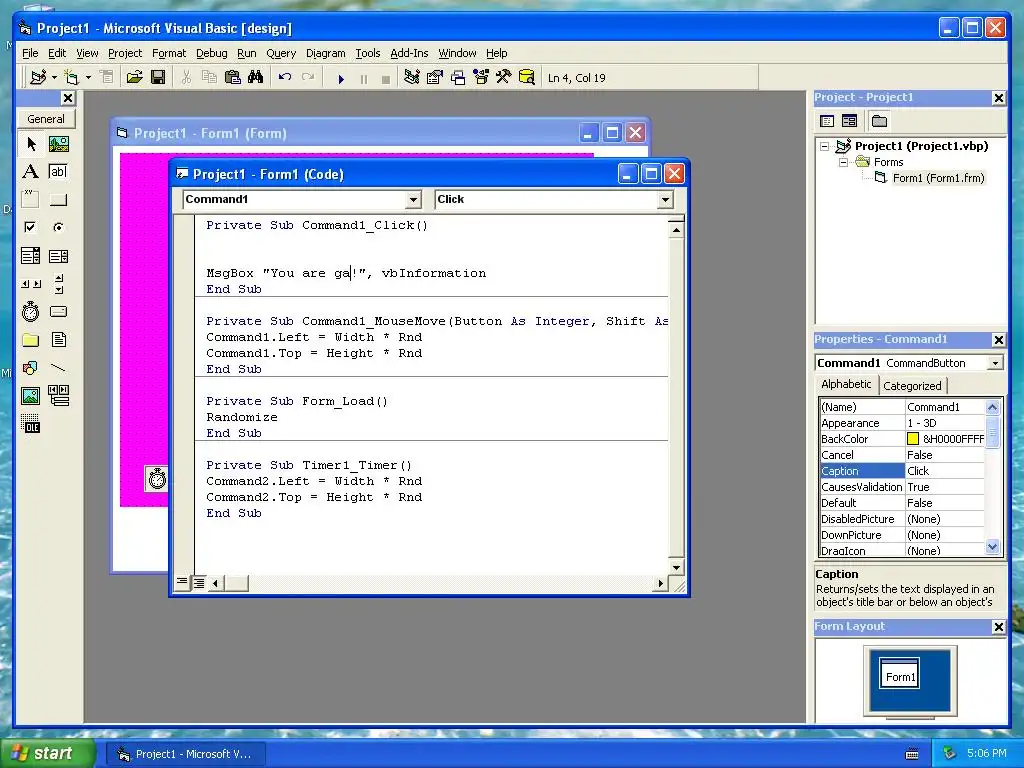Open Project Explorer from toolbar
The image size is (1024, 768).
411,77
